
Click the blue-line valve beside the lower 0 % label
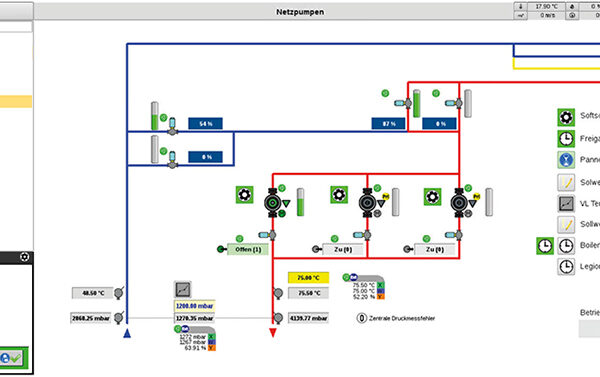coord(173,160)
